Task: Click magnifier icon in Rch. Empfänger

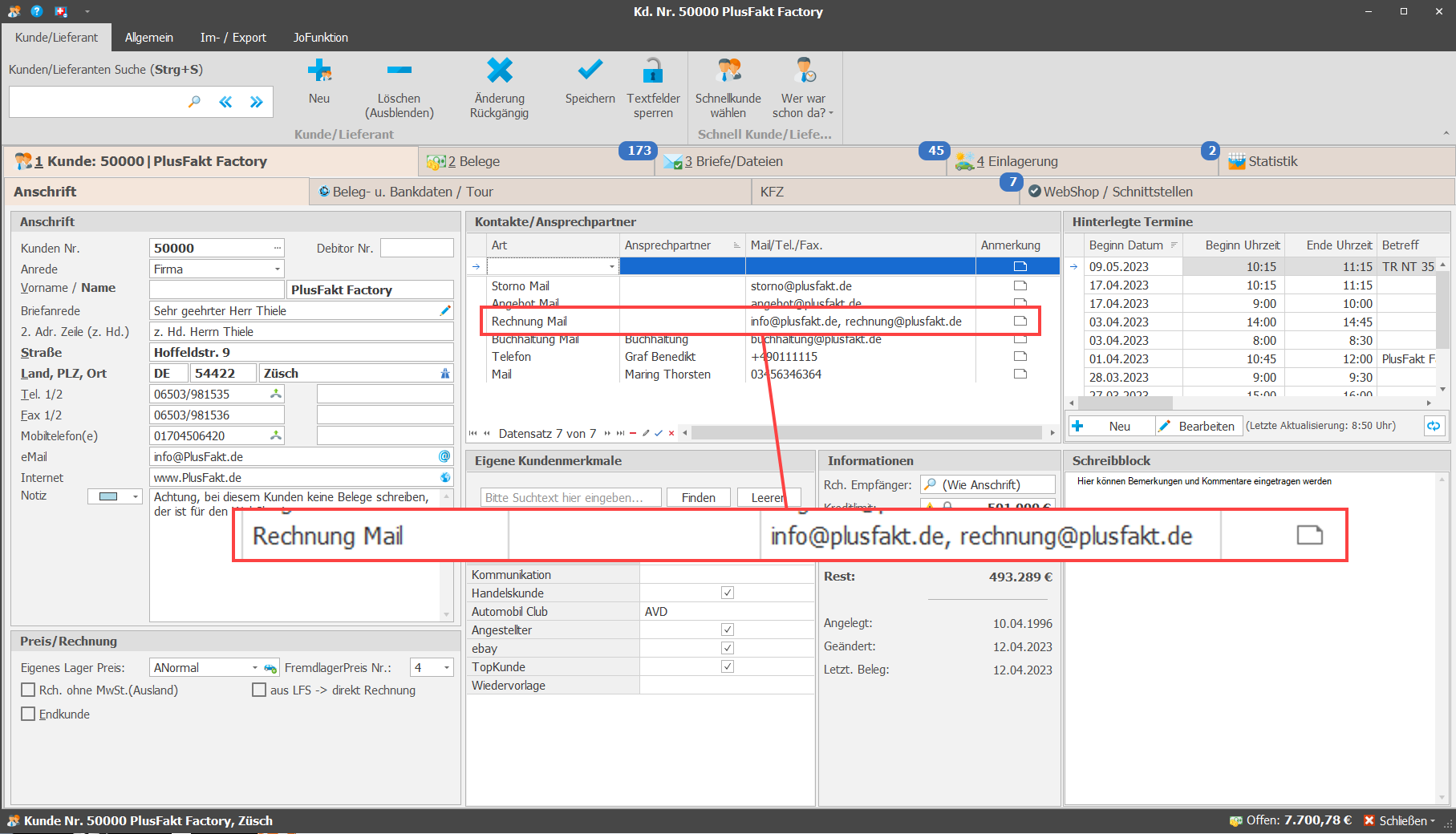Action: [x=931, y=484]
